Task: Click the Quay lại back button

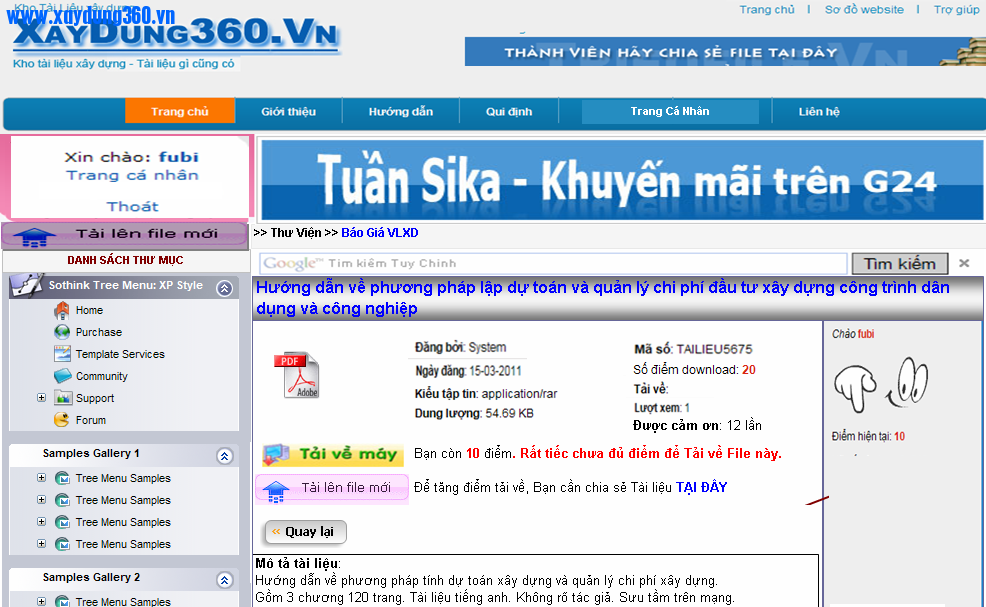Action: (305, 532)
